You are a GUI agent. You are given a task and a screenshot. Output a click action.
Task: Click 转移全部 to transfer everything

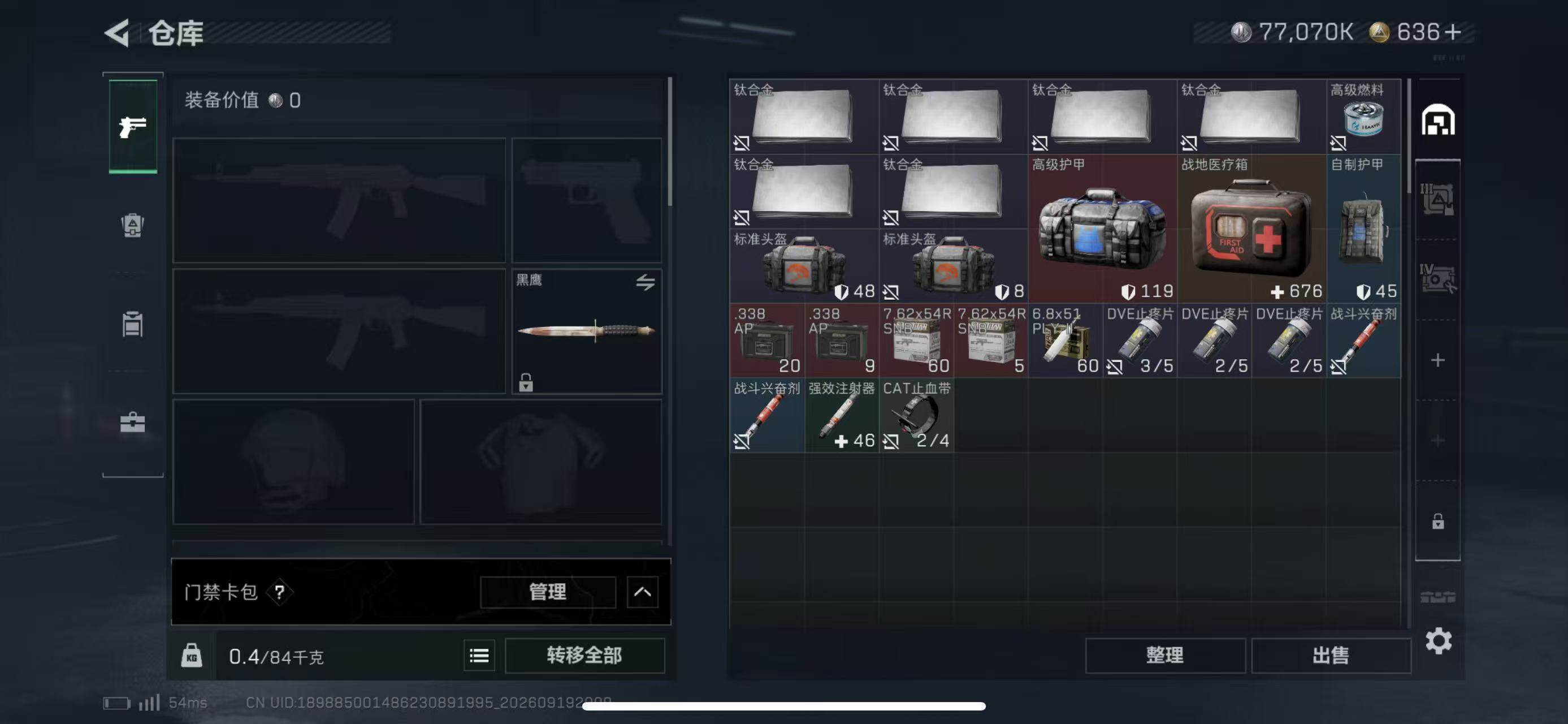pos(584,655)
